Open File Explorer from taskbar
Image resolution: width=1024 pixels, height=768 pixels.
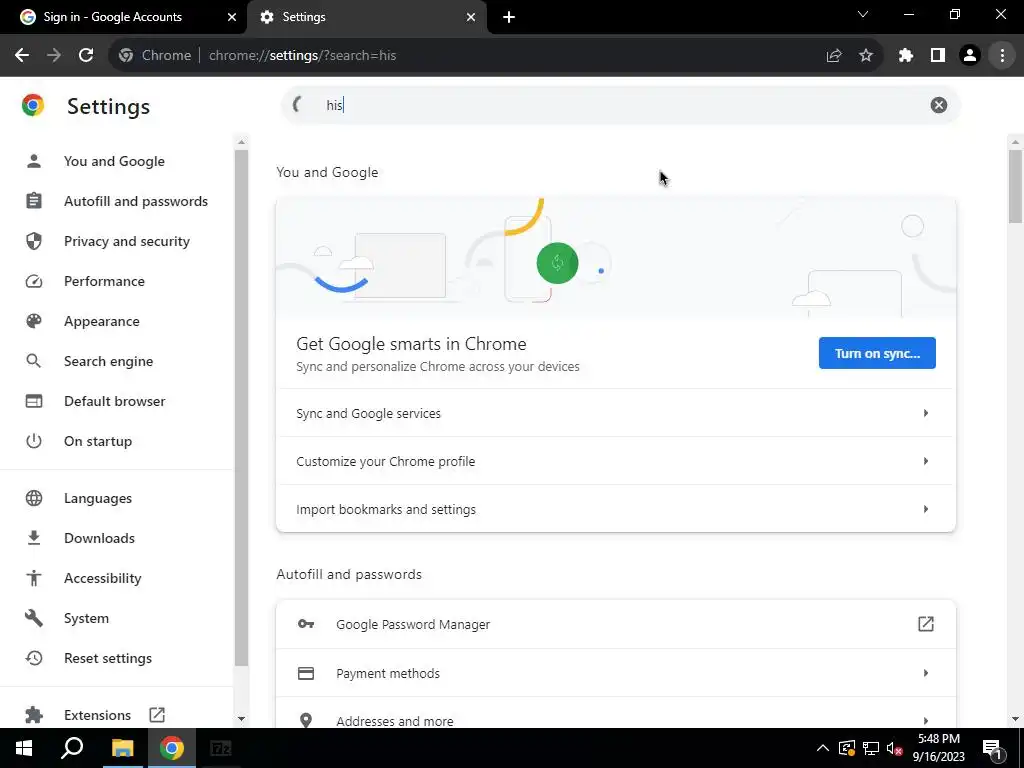tap(122, 748)
